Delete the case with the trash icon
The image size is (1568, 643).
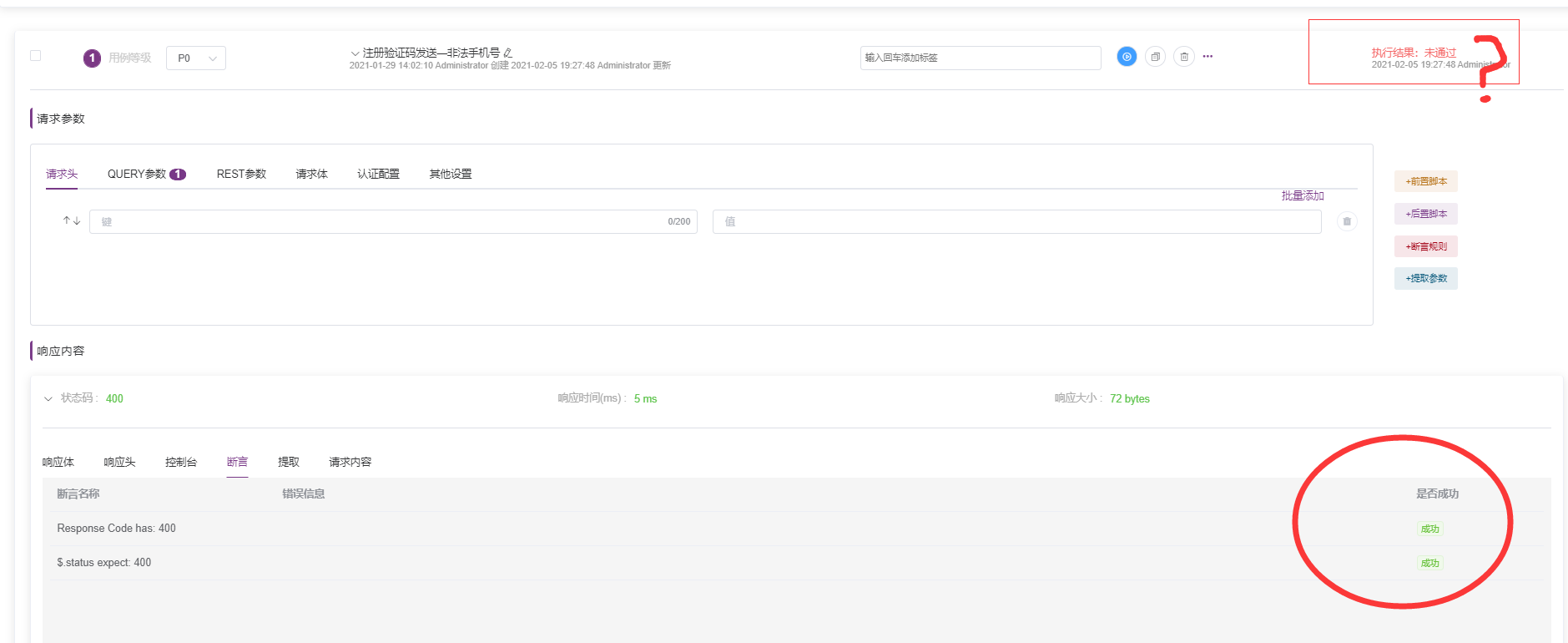1184,57
